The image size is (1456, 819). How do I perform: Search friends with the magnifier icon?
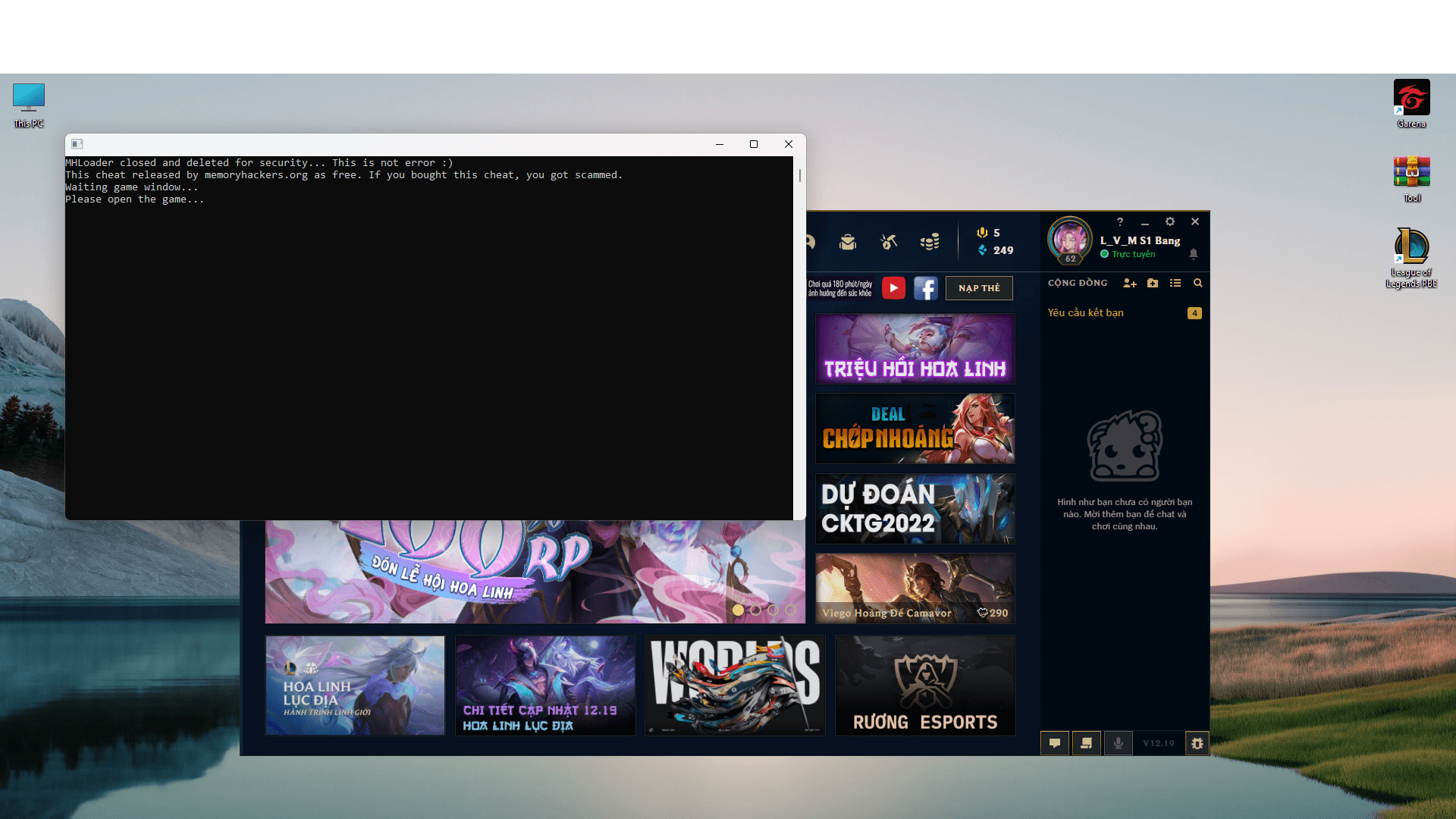1198,283
